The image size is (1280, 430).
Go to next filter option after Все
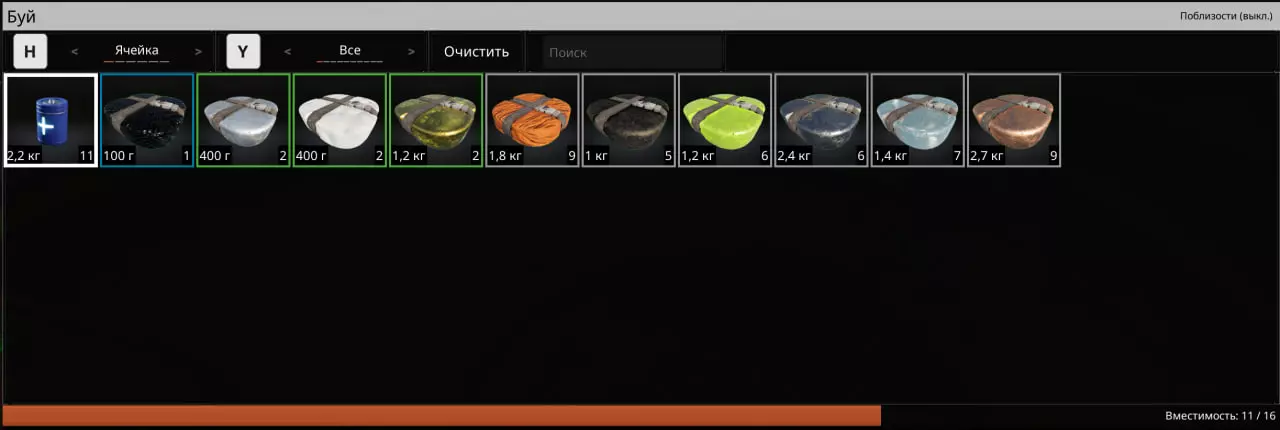[411, 51]
